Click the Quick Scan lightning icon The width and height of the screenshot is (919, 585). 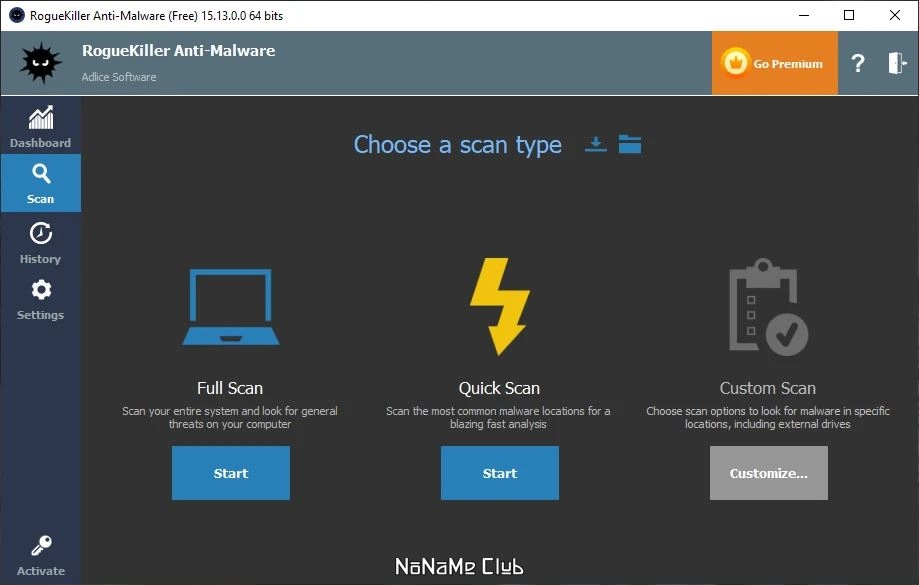point(499,306)
